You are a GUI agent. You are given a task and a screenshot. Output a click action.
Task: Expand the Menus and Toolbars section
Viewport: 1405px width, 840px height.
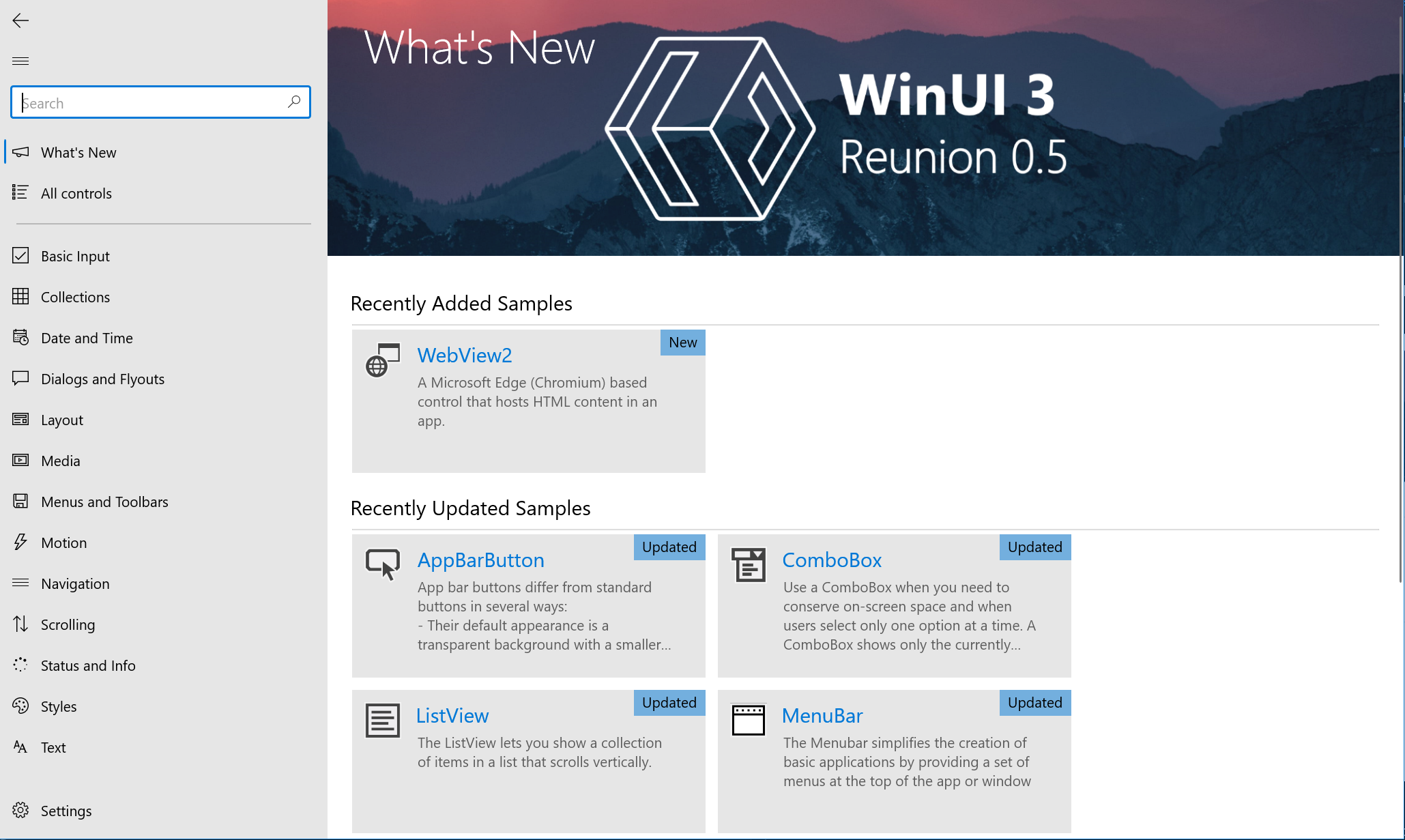104,501
